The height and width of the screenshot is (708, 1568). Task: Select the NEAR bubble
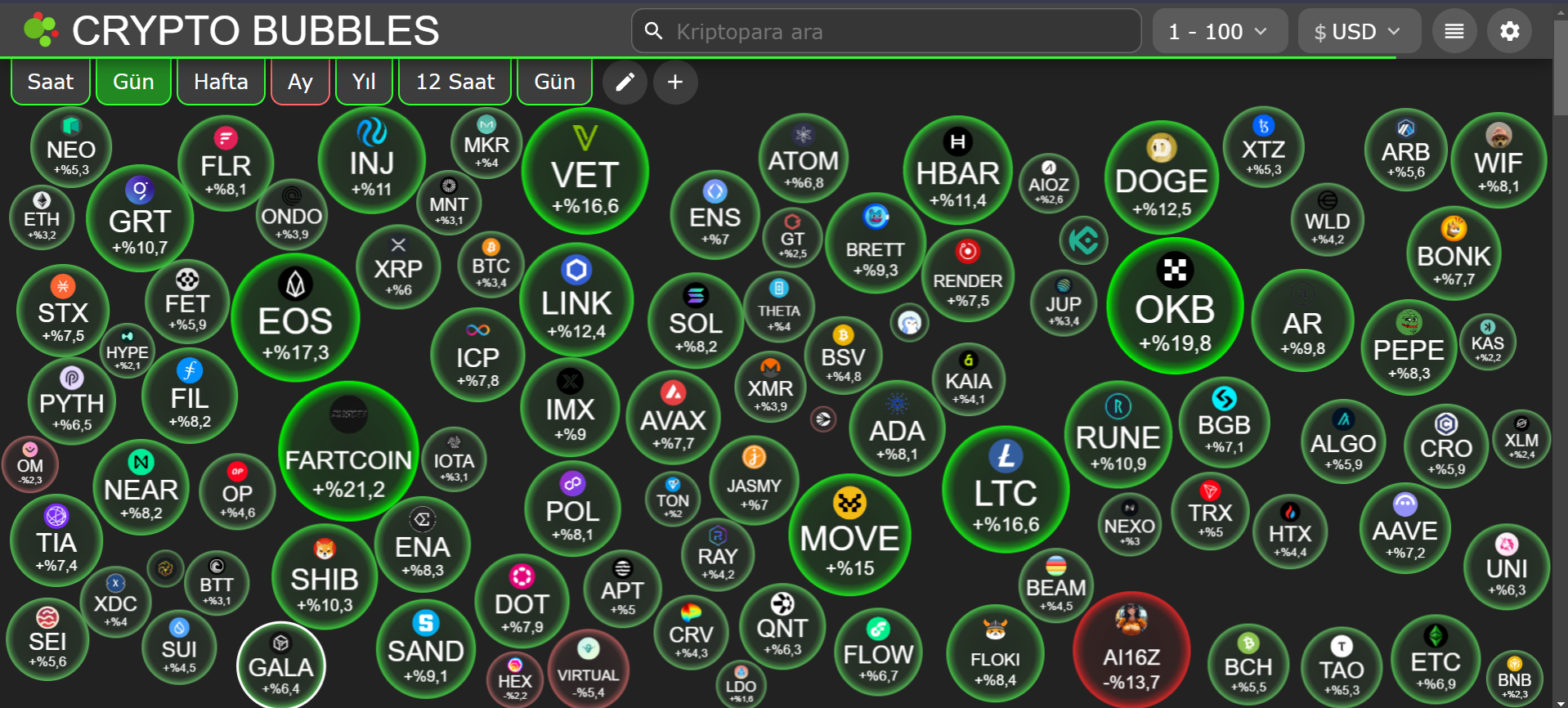click(x=141, y=487)
